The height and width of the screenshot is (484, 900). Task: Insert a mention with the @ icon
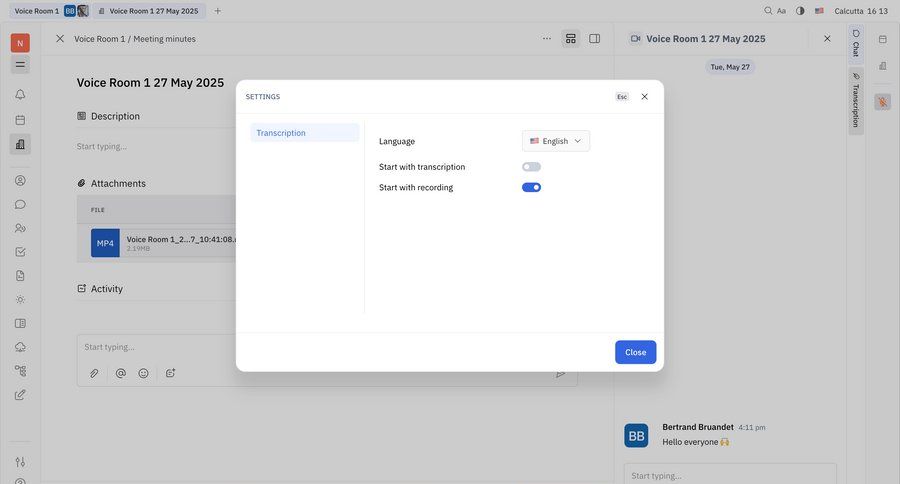pyautogui.click(x=120, y=373)
